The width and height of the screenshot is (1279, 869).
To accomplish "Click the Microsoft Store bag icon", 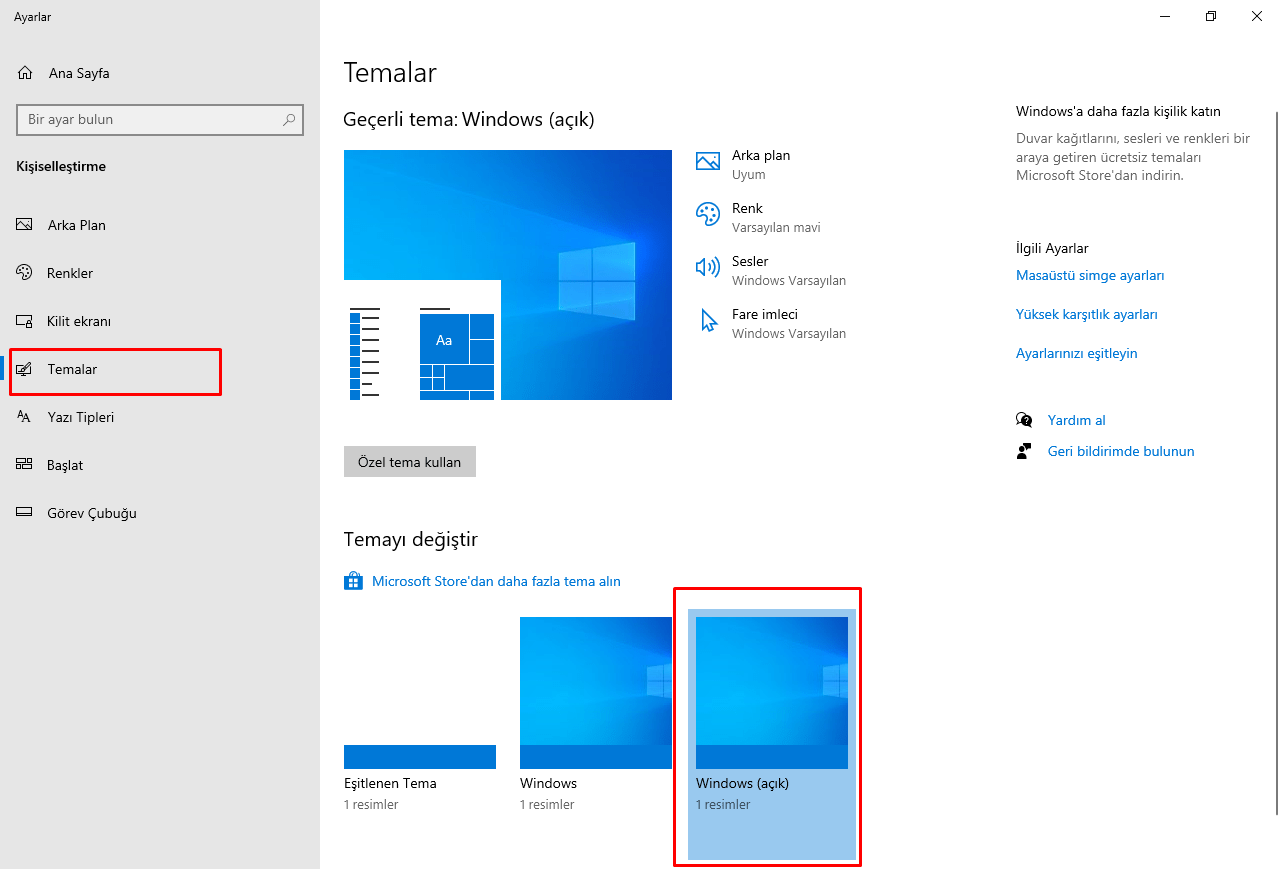I will (353, 581).
